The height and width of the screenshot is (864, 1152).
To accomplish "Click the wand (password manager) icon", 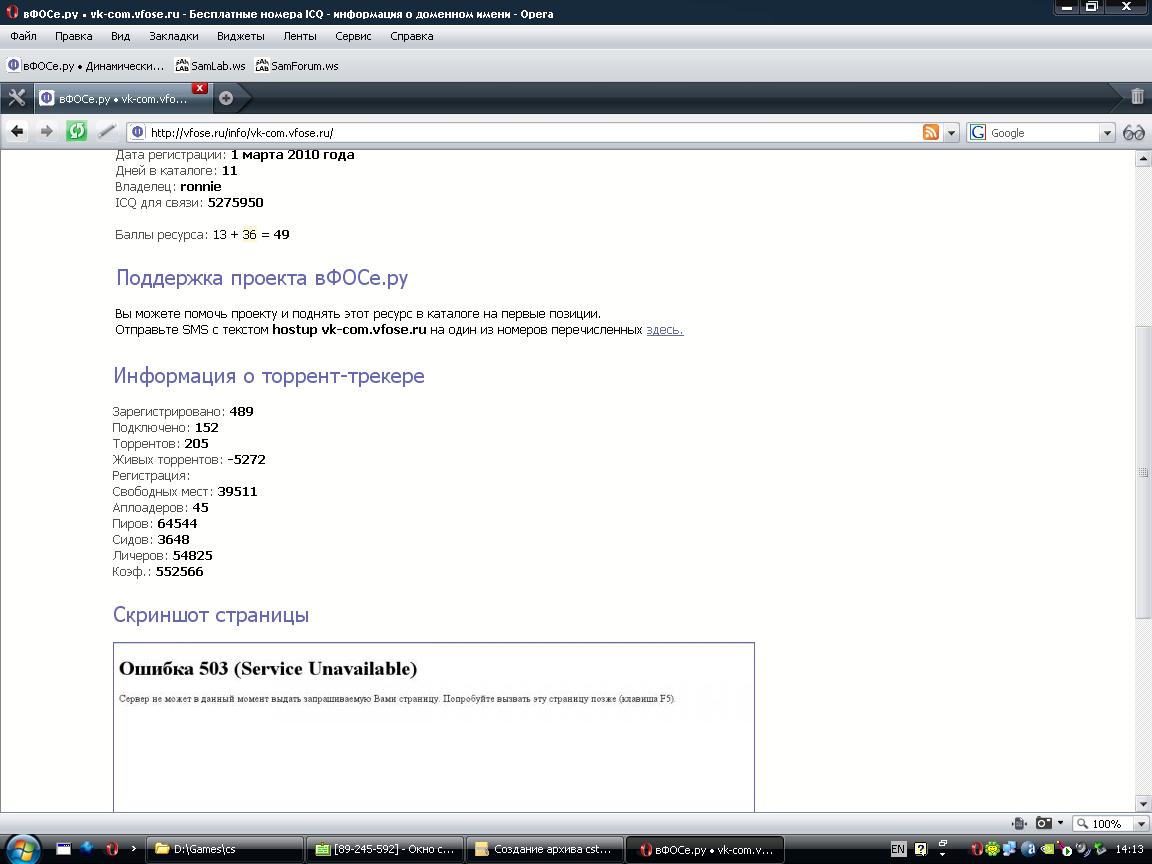I will point(106,132).
